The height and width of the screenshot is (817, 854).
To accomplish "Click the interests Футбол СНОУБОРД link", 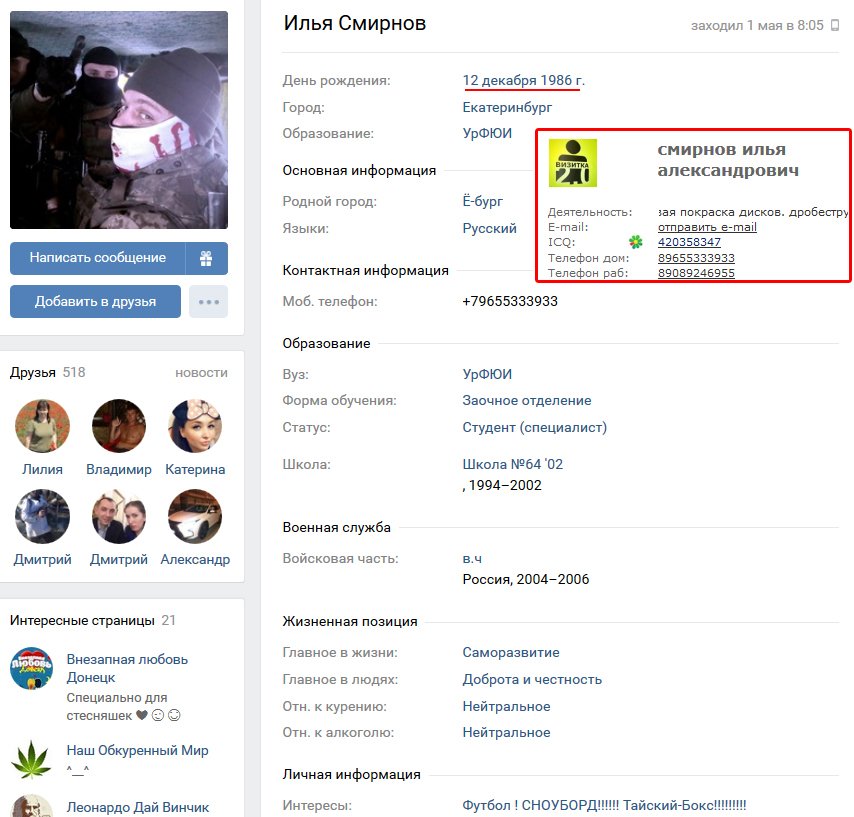I will click(604, 806).
